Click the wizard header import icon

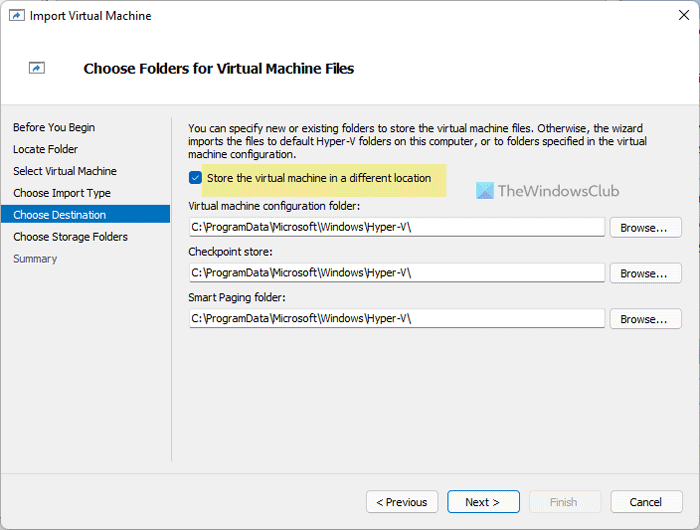(x=37, y=68)
